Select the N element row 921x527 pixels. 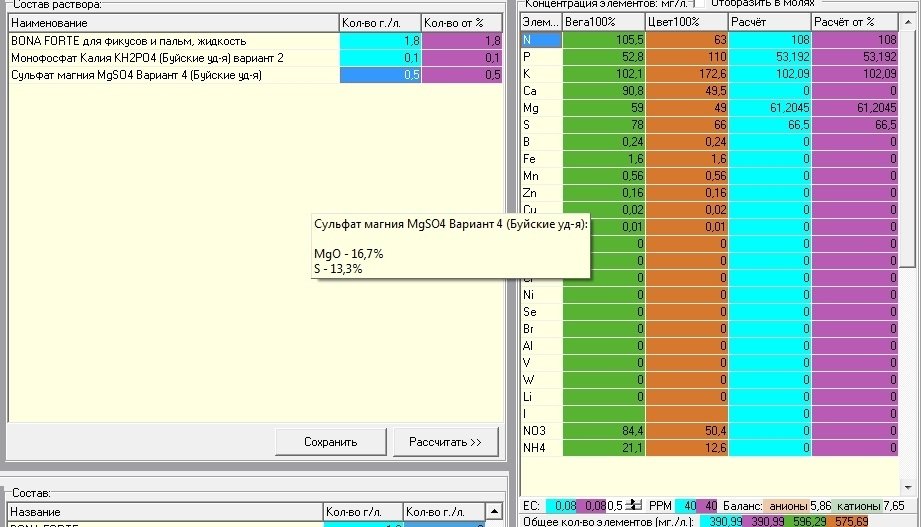point(710,39)
